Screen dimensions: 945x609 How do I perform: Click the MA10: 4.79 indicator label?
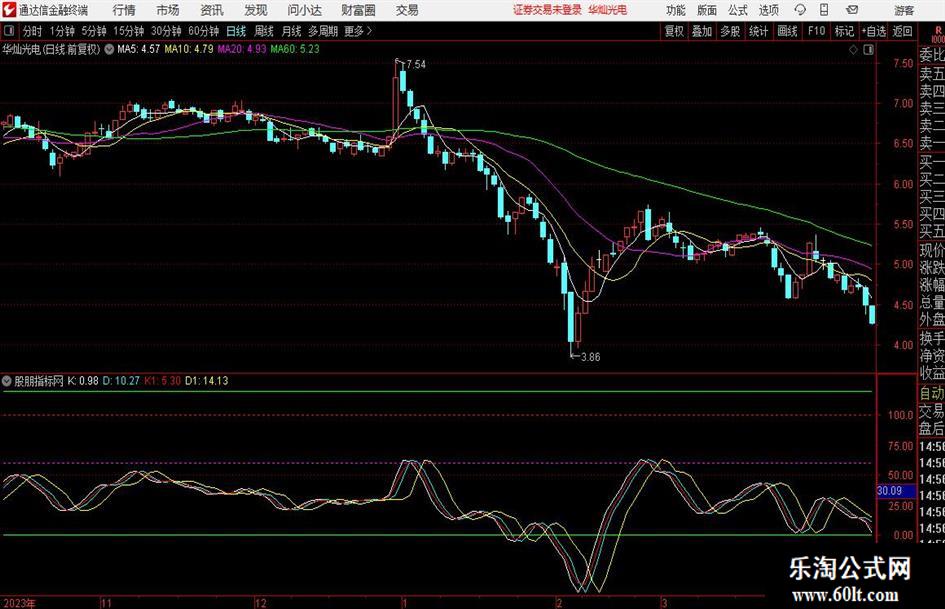pyautogui.click(x=189, y=49)
